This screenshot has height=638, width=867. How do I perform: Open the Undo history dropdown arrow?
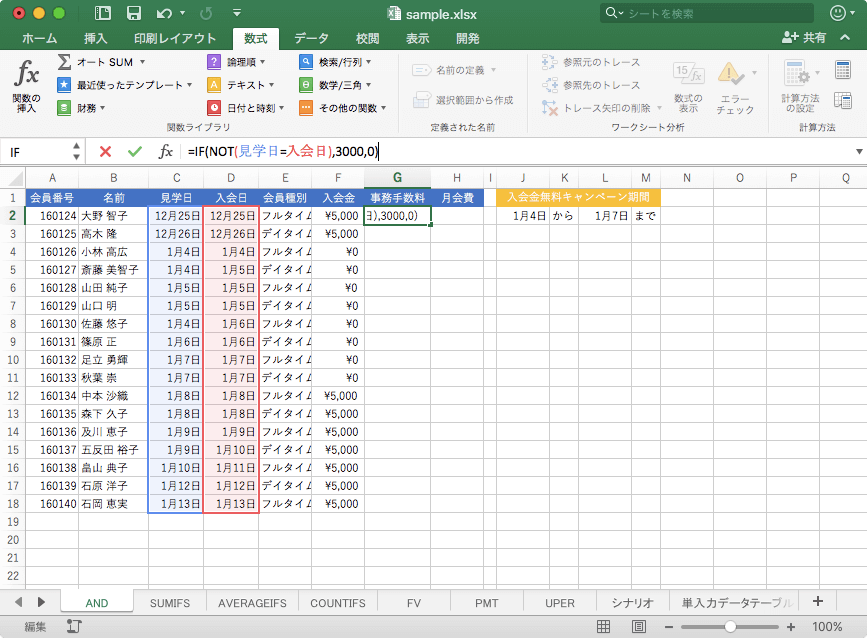point(182,13)
